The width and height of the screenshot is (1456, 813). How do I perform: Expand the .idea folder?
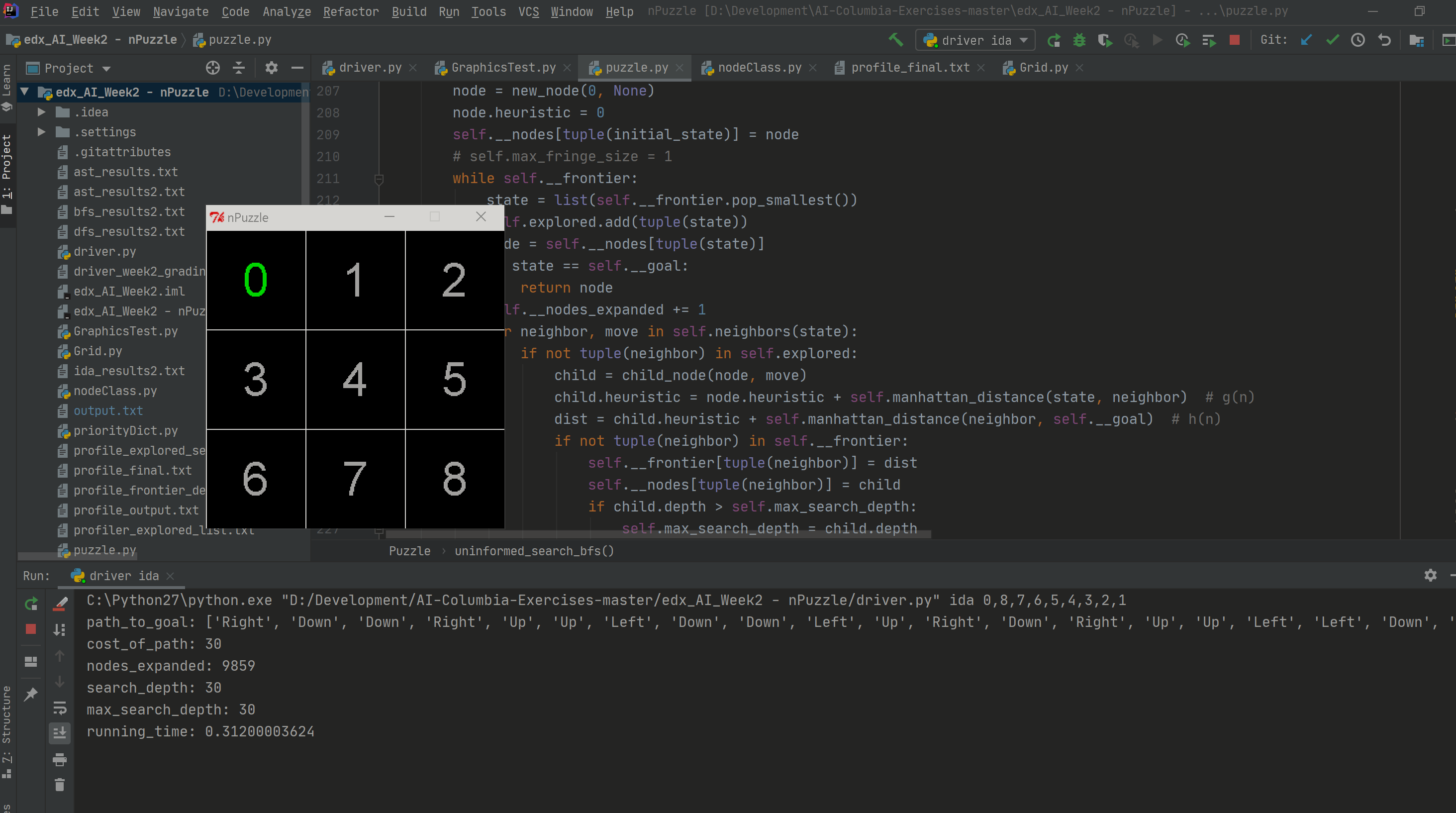point(41,112)
